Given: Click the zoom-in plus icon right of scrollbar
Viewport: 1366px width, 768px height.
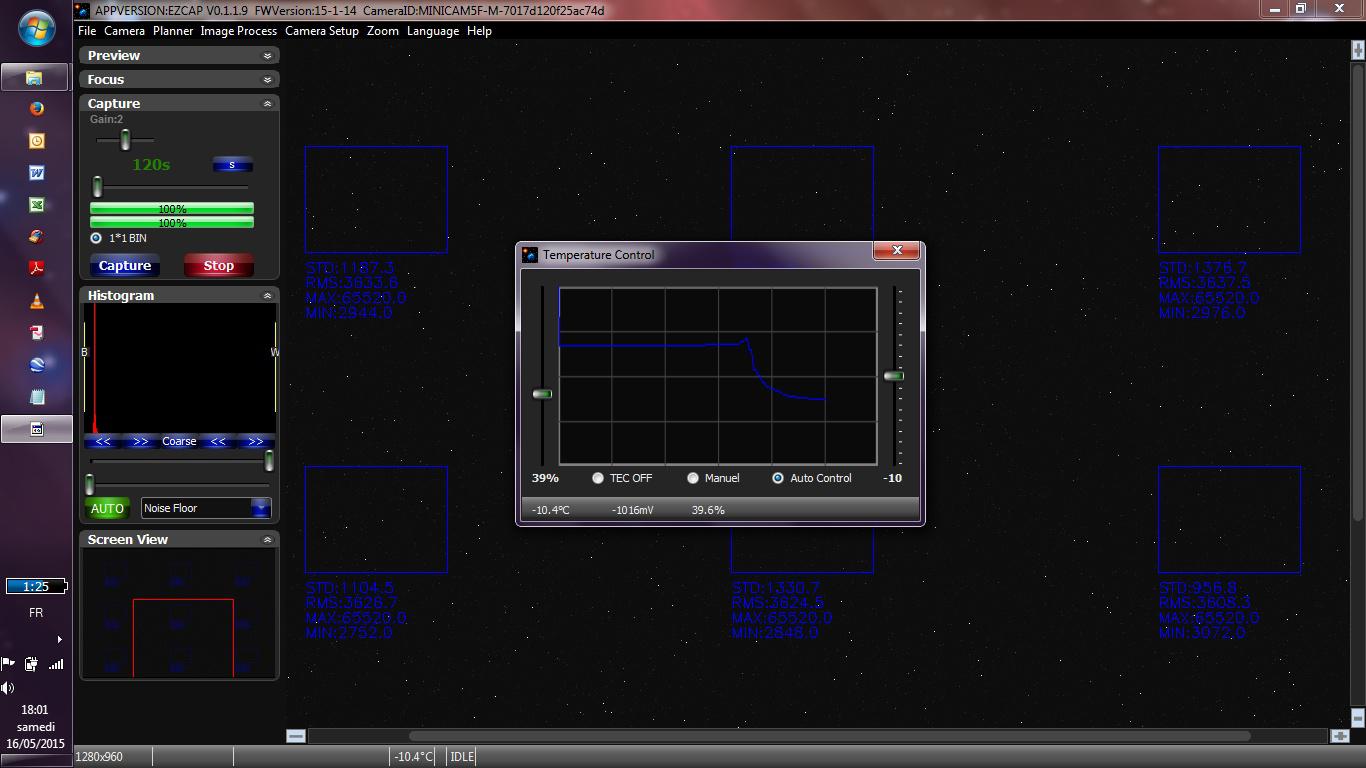Looking at the screenshot, I should [x=1340, y=736].
